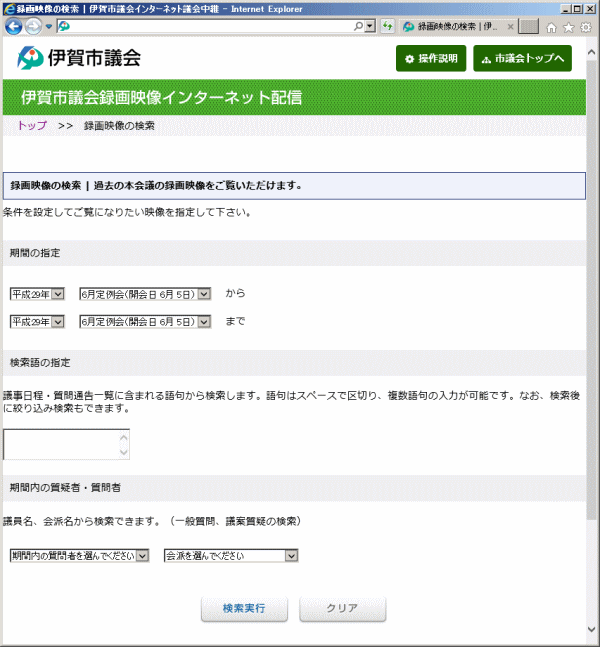600x647 pixels.
Task: Click the site favicon in address bar
Action: coord(64,27)
